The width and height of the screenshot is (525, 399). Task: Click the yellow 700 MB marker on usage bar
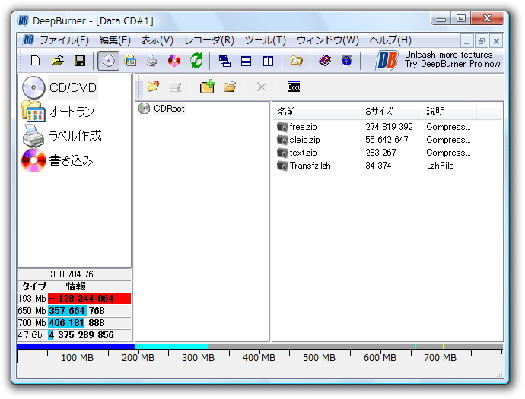(x=443, y=346)
